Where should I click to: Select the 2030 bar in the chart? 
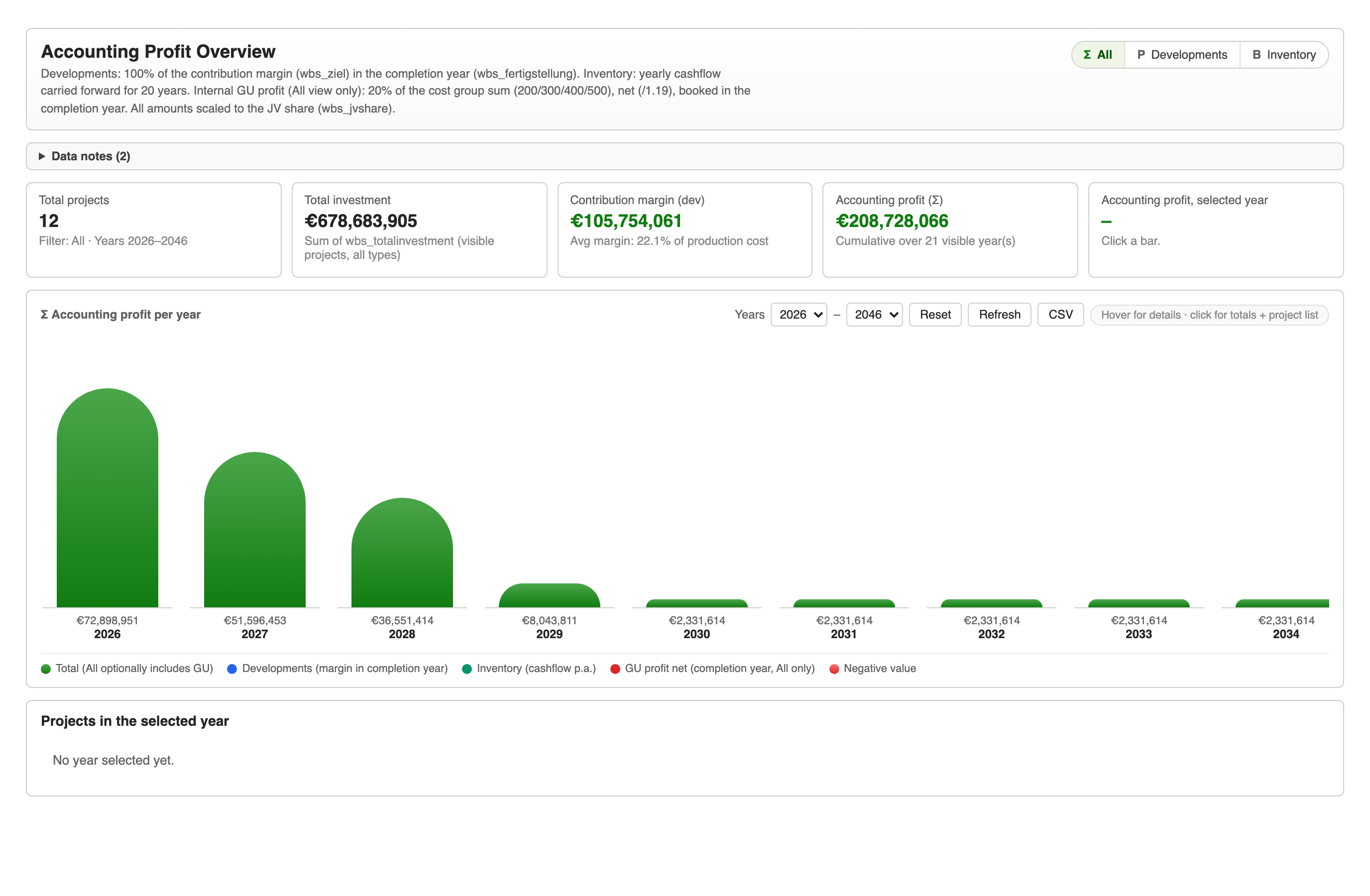(x=696, y=604)
